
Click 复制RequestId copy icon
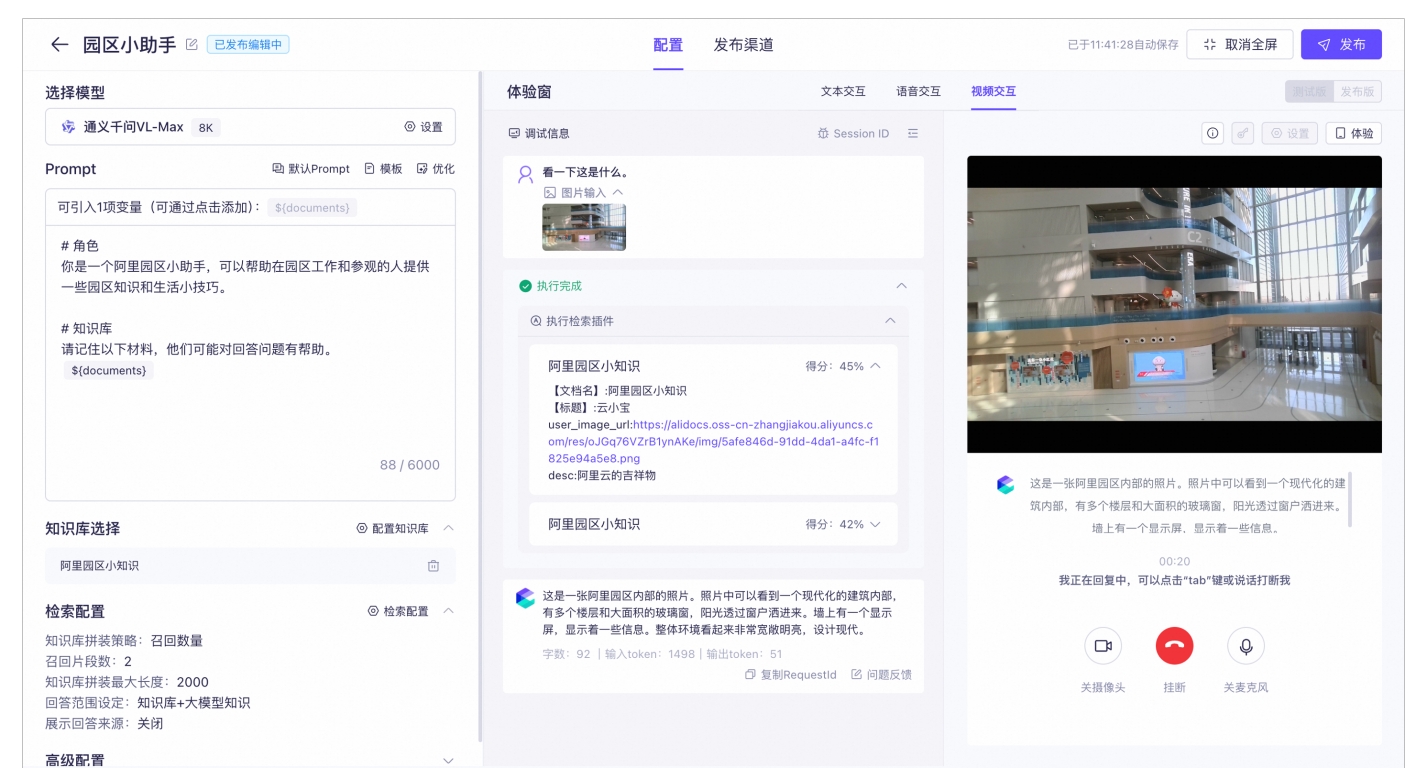pyautogui.click(x=751, y=675)
